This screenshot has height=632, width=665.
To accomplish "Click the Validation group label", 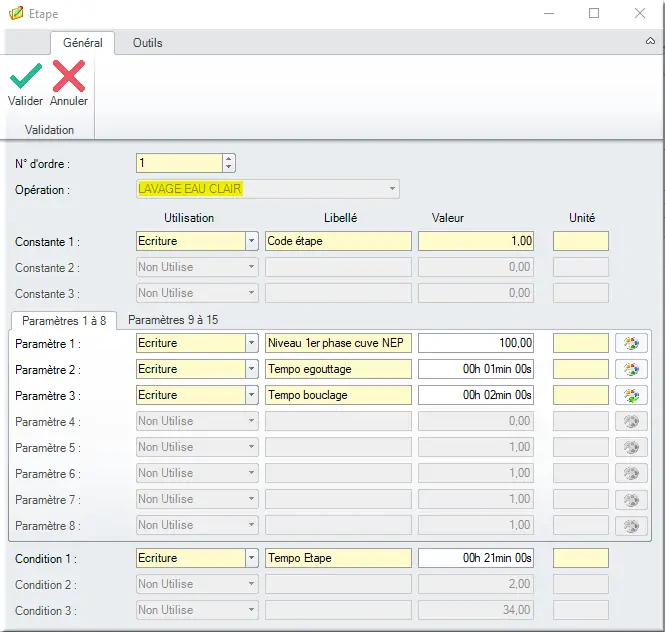I will pyautogui.click(x=49, y=130).
